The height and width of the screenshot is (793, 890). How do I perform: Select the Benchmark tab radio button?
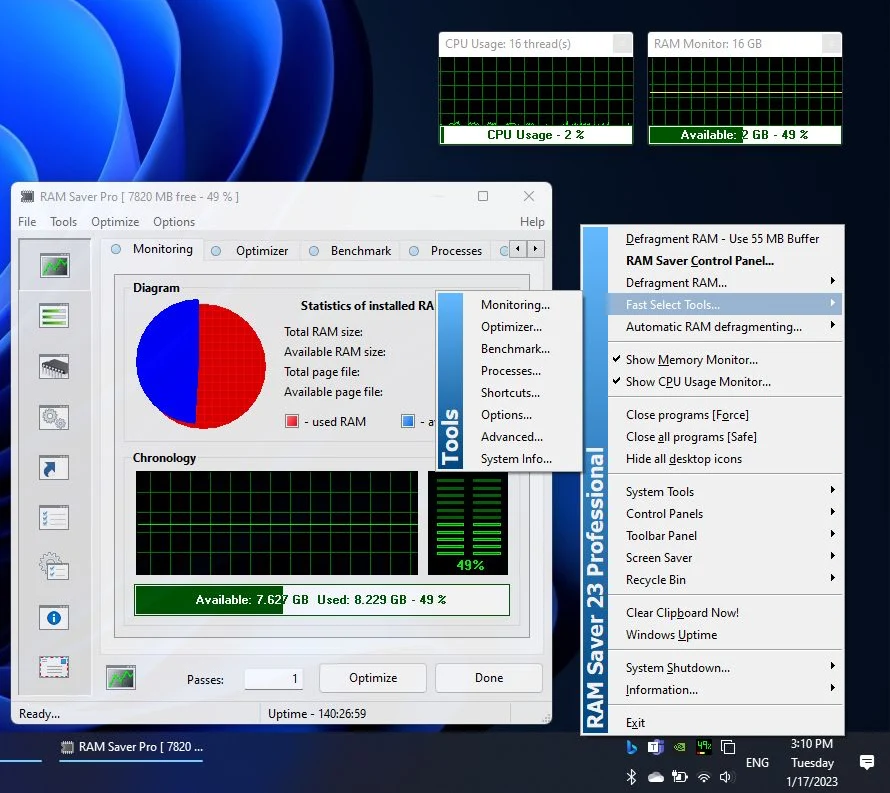(x=314, y=250)
